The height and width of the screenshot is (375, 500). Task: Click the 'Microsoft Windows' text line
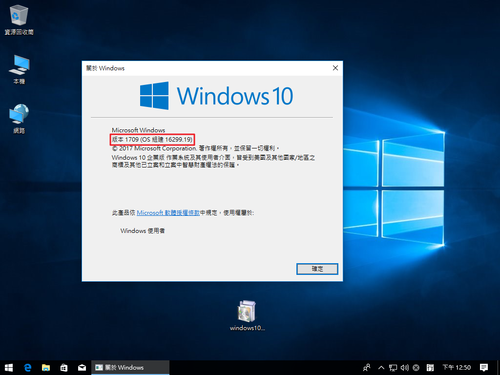[138, 130]
